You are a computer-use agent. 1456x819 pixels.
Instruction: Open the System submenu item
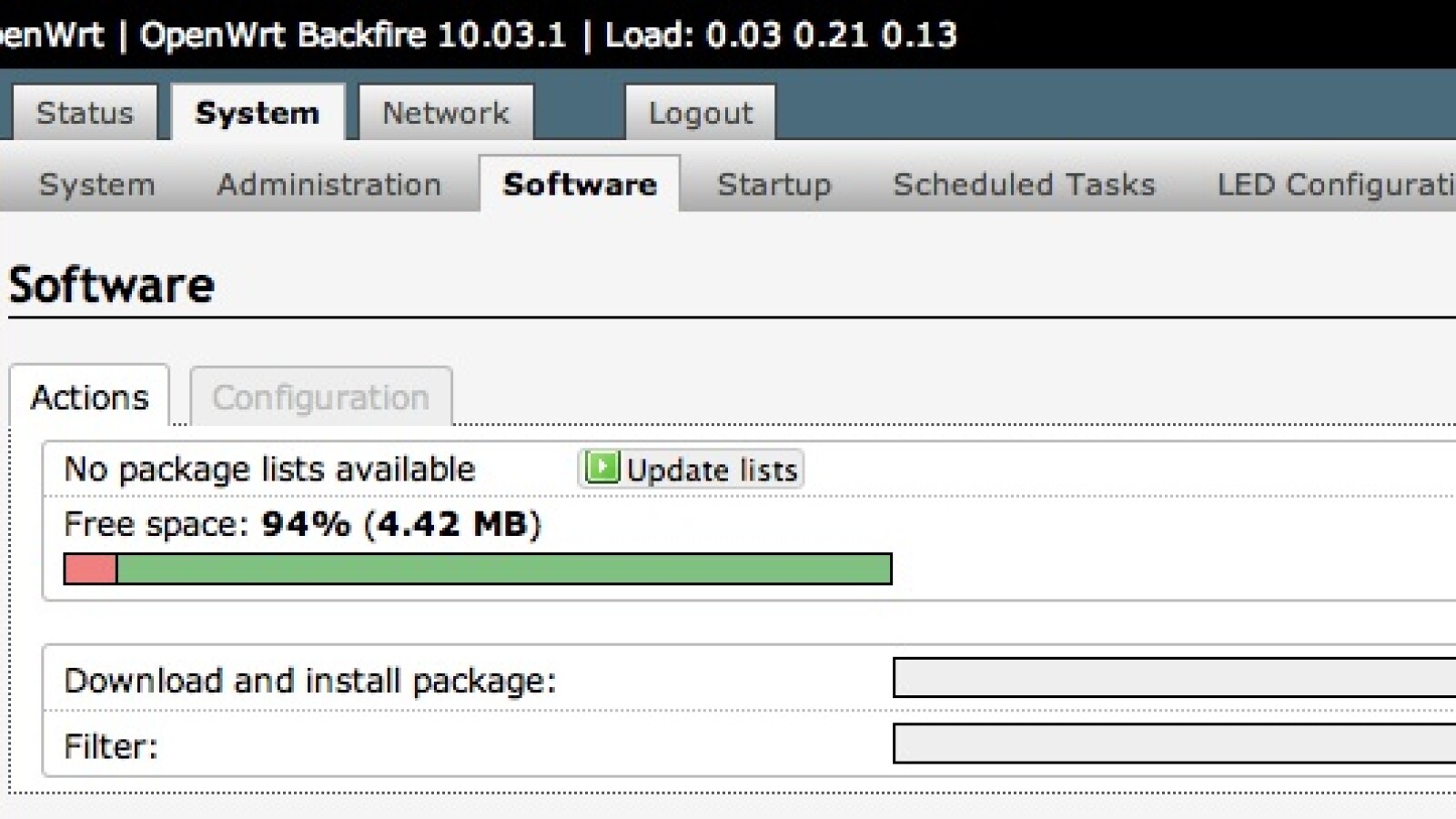pos(96,185)
